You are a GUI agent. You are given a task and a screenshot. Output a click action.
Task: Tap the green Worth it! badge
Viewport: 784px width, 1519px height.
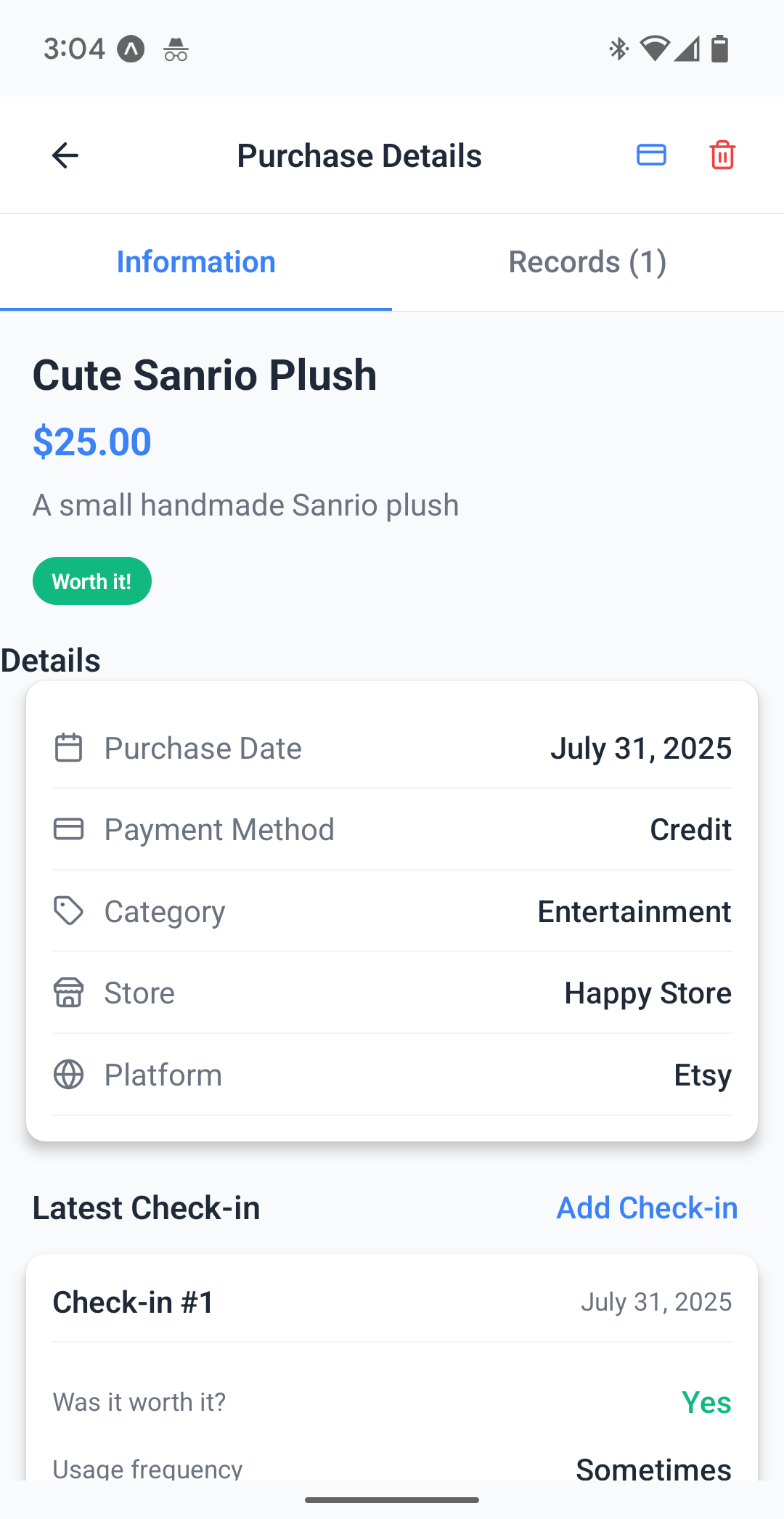pos(92,581)
